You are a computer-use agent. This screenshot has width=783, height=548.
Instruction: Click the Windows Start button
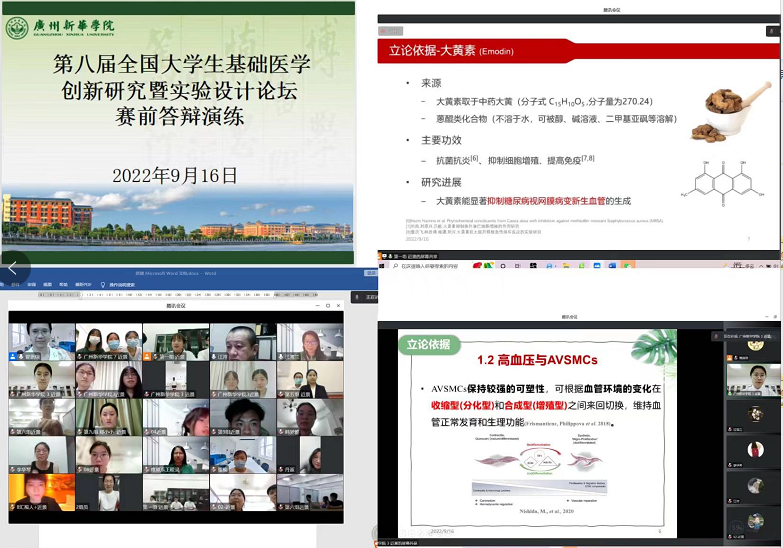[383, 266]
